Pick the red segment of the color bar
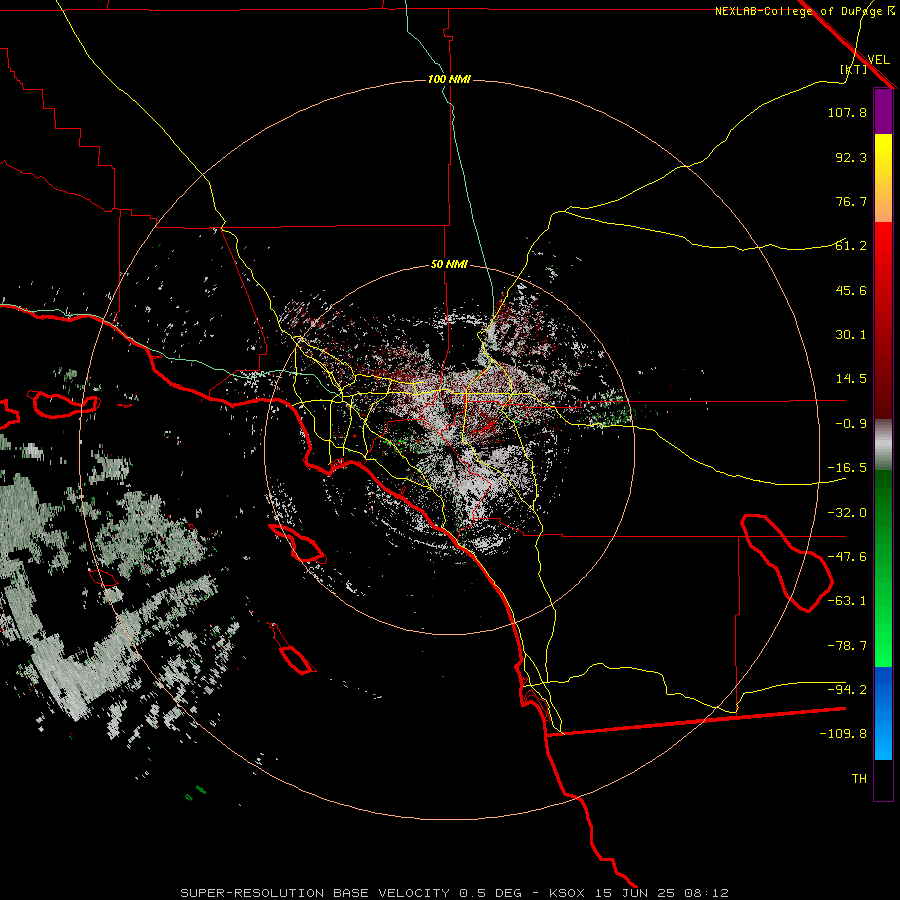 [883, 320]
